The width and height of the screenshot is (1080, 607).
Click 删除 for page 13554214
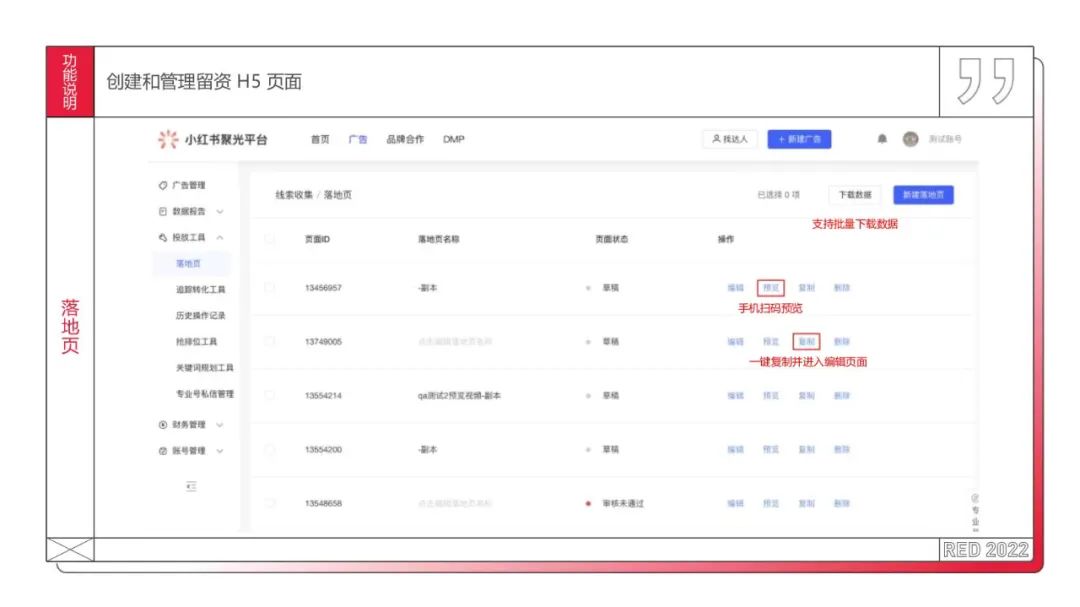coord(842,395)
